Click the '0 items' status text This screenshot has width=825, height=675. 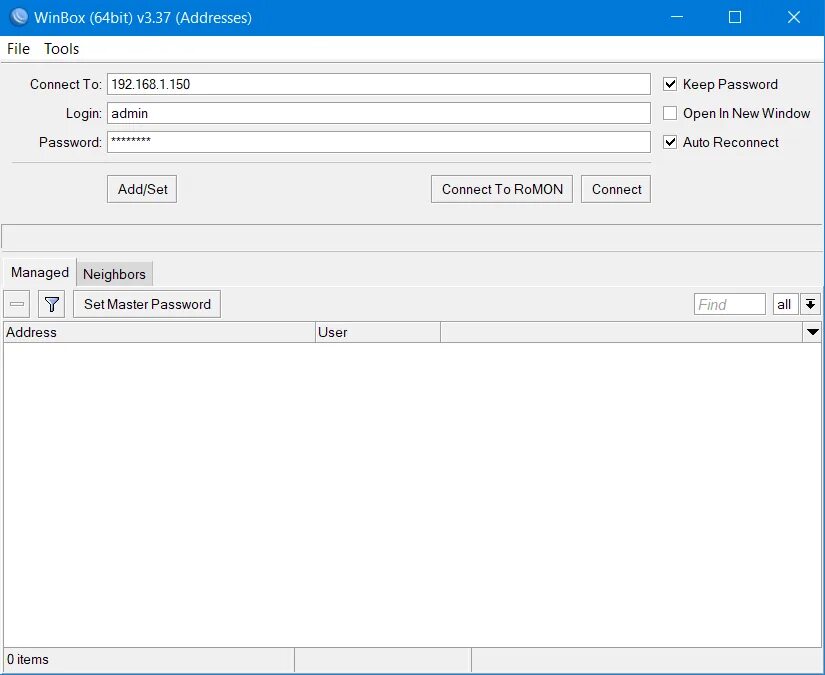click(28, 659)
